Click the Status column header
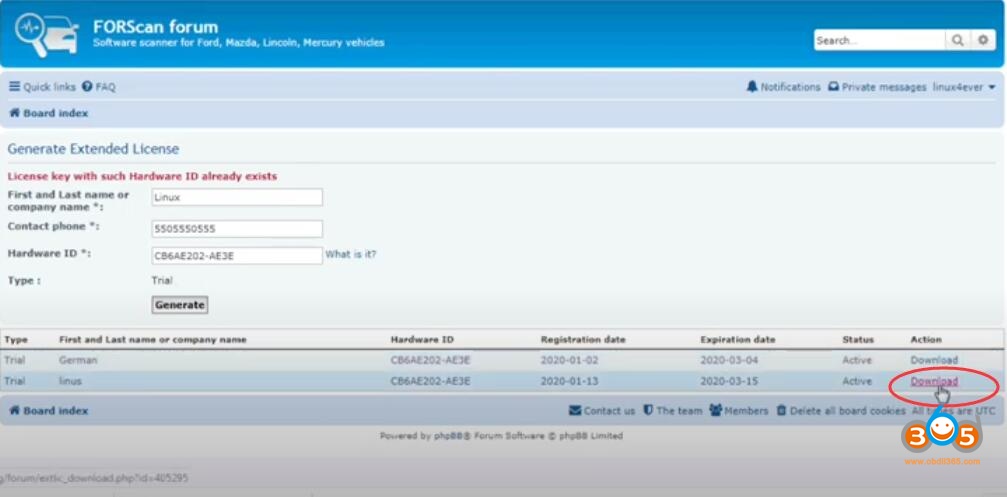 click(857, 339)
